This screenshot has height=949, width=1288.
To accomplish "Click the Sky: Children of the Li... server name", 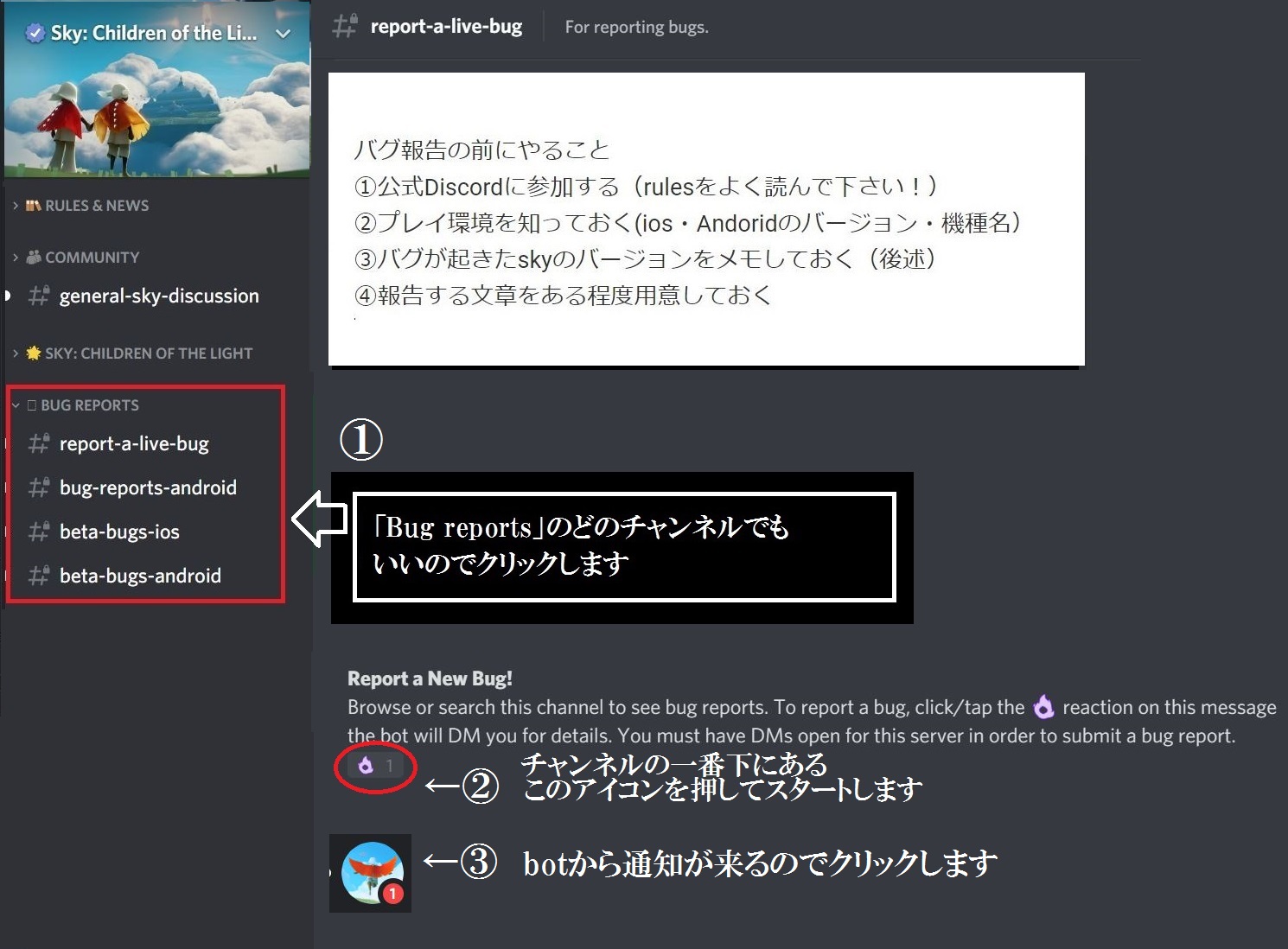I will [154, 34].
